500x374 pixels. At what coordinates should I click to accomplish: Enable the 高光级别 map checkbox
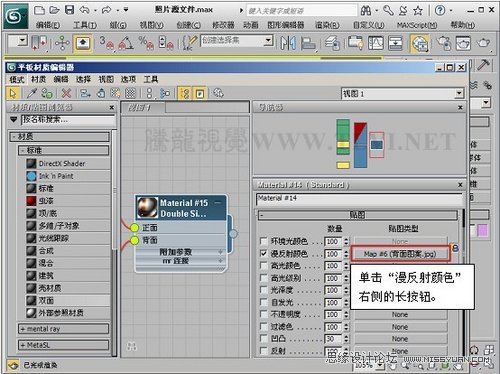pyautogui.click(x=263, y=278)
